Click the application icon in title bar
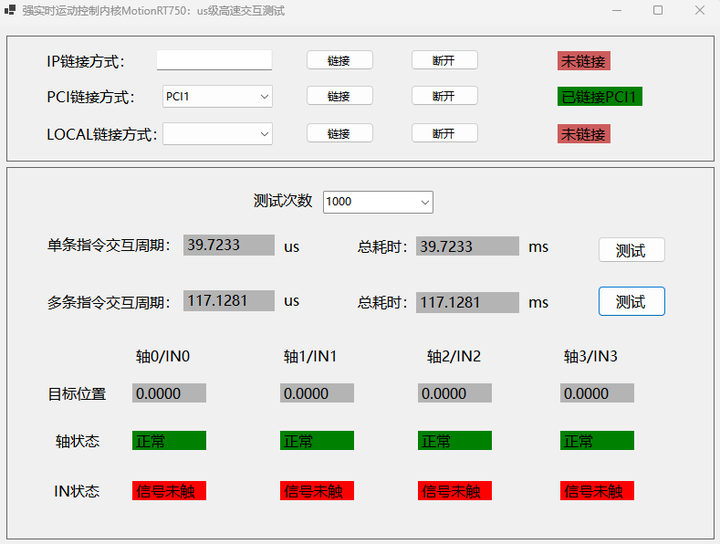 click(10, 10)
